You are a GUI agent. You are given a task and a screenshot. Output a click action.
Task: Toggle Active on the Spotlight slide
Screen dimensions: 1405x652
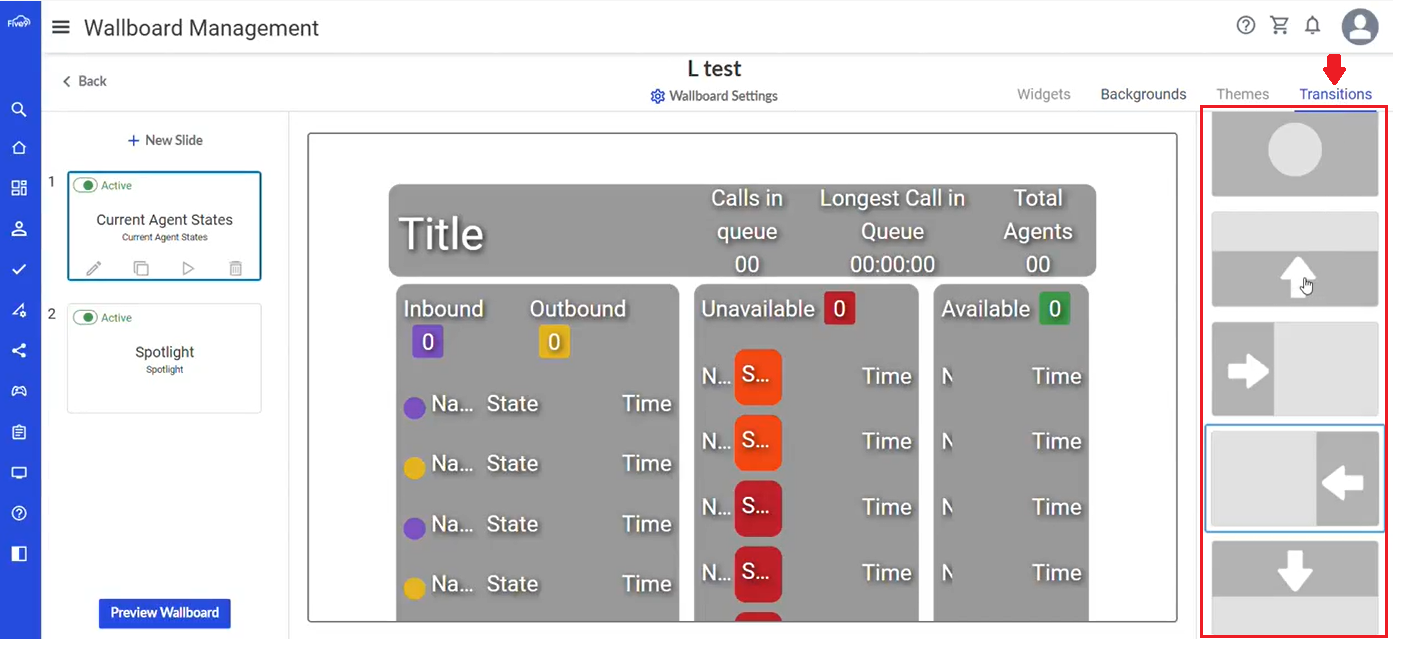pyautogui.click(x=86, y=317)
